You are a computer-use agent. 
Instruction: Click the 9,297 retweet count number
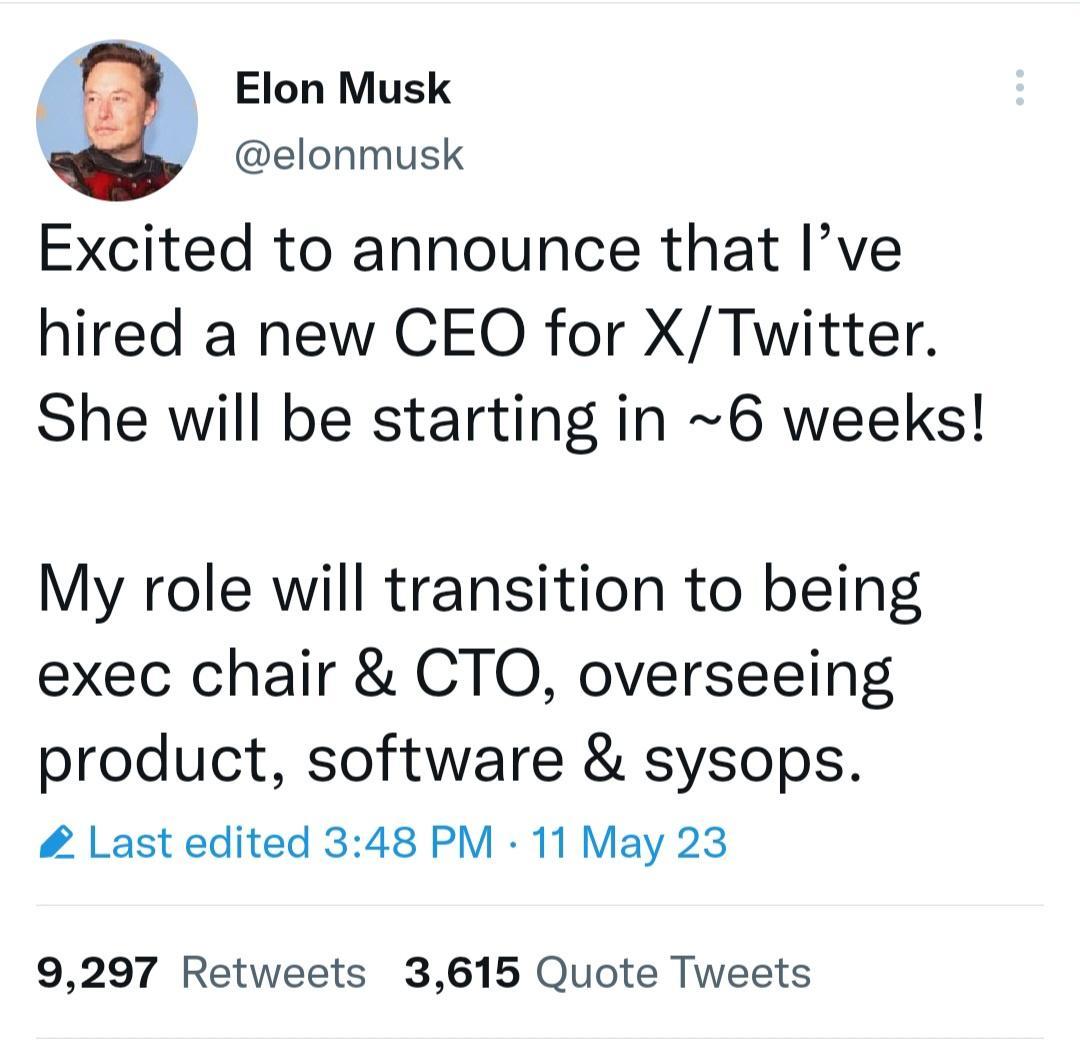pos(88,971)
